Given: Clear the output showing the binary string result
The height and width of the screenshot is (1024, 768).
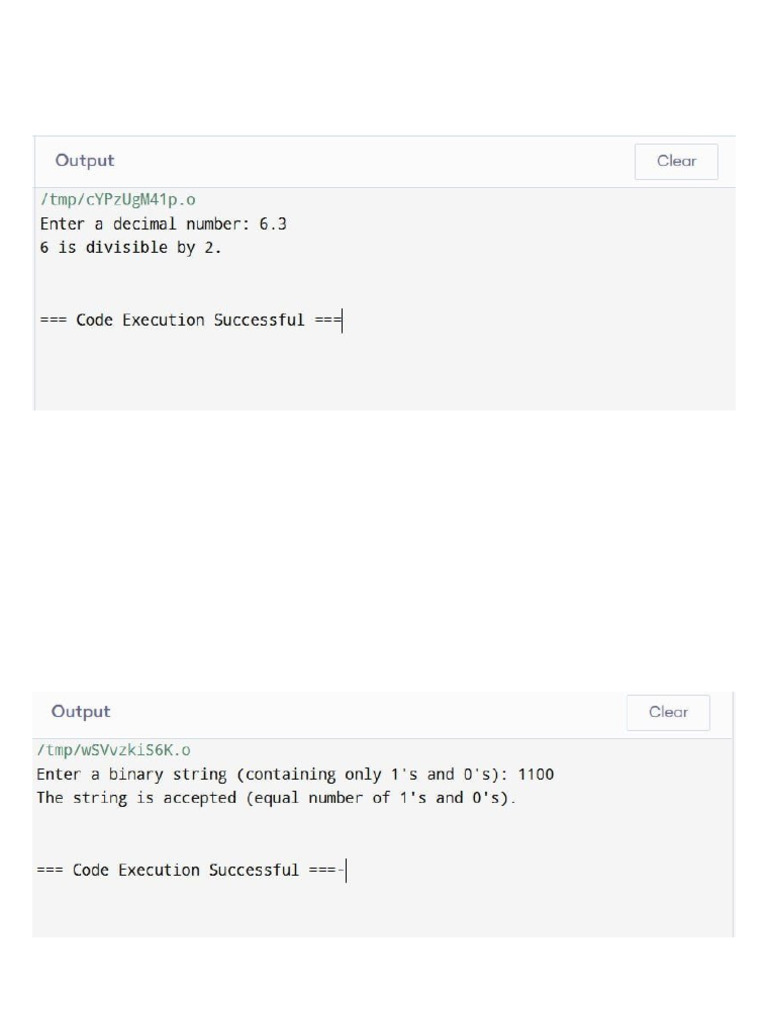Looking at the screenshot, I should coord(668,712).
